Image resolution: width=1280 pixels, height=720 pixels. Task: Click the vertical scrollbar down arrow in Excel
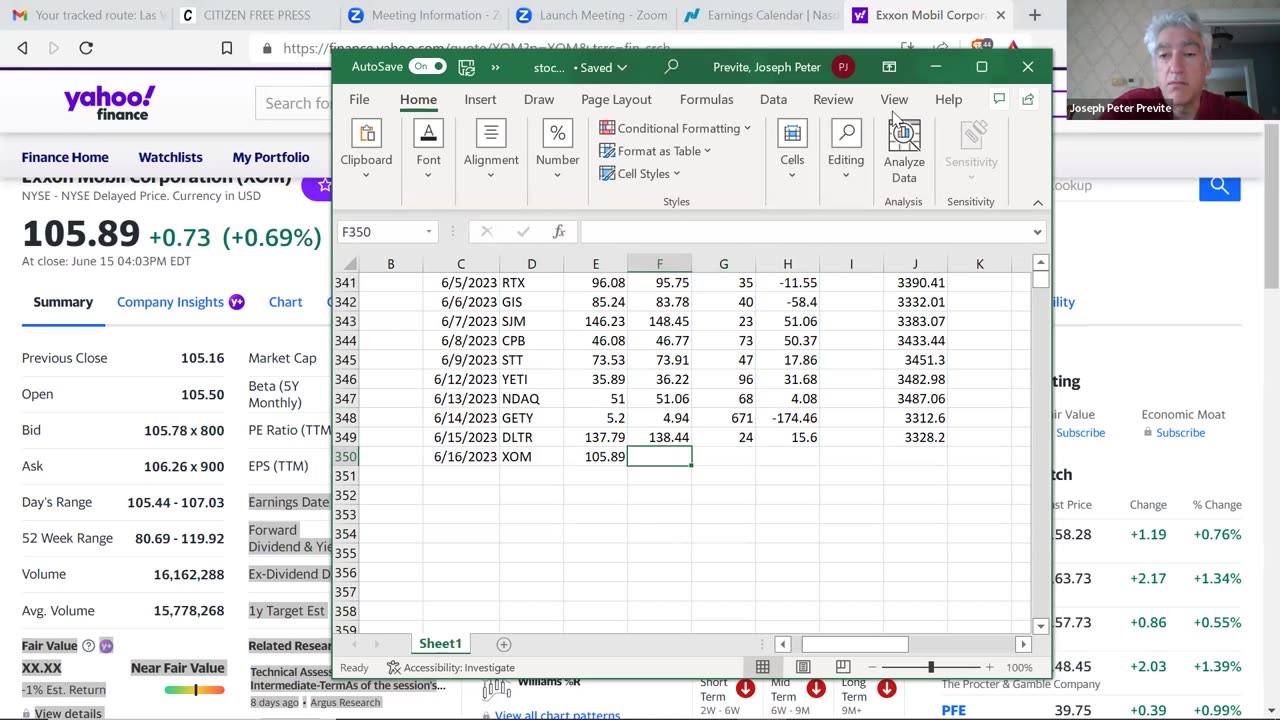click(1040, 626)
